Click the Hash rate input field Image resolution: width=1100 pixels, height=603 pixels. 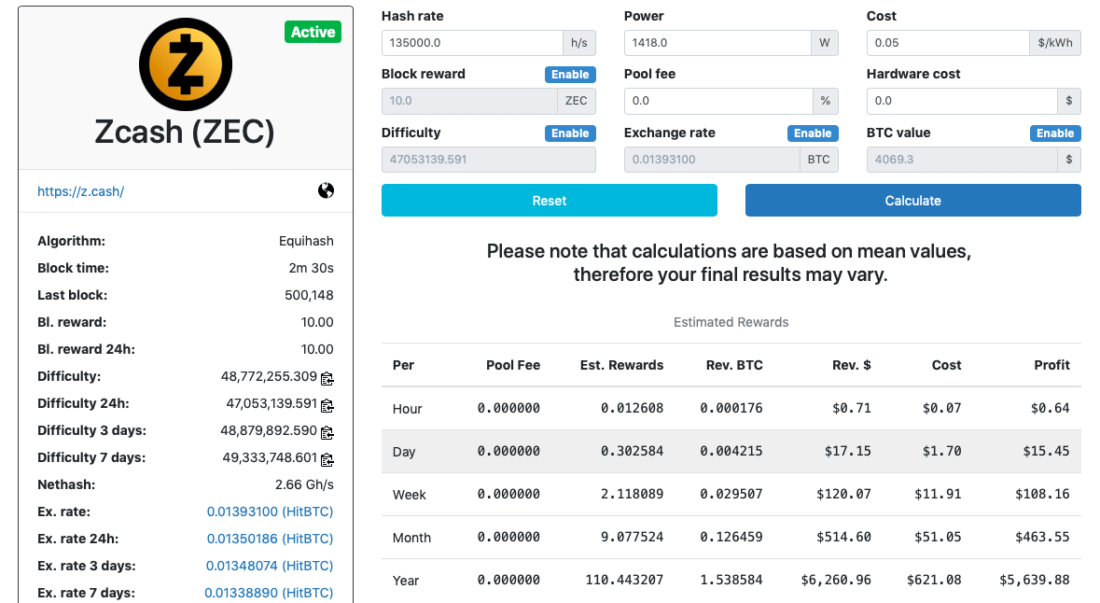coord(472,43)
